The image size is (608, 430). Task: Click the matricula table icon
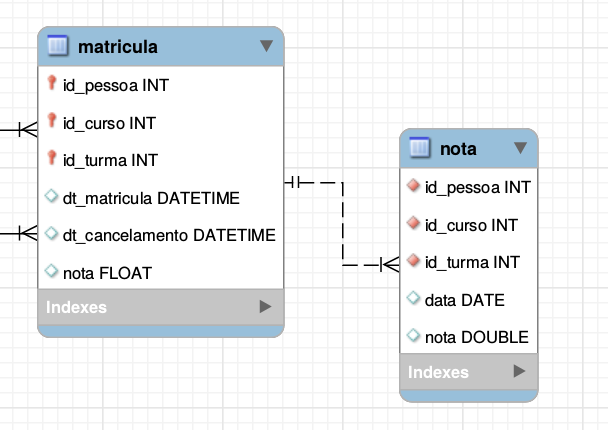[58, 46]
